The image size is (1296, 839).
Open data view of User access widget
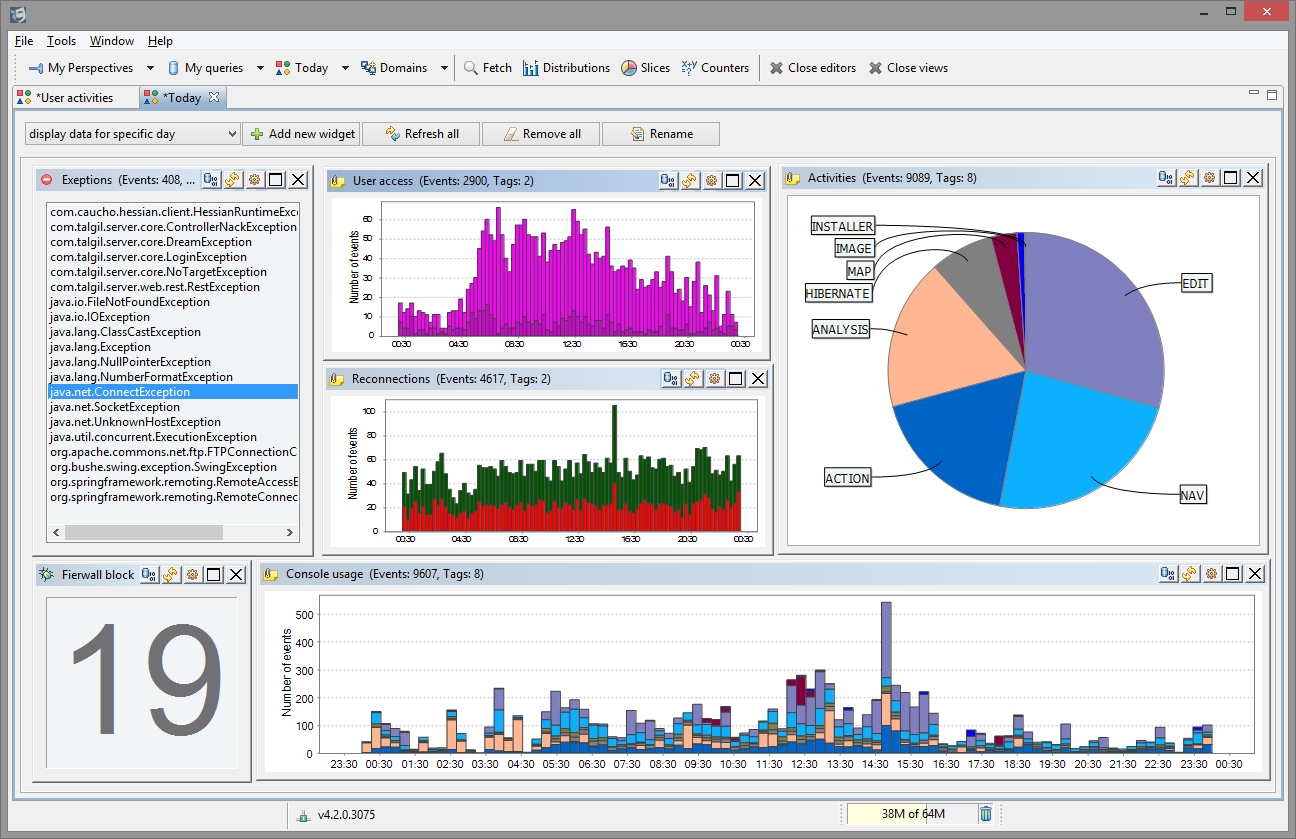[669, 181]
